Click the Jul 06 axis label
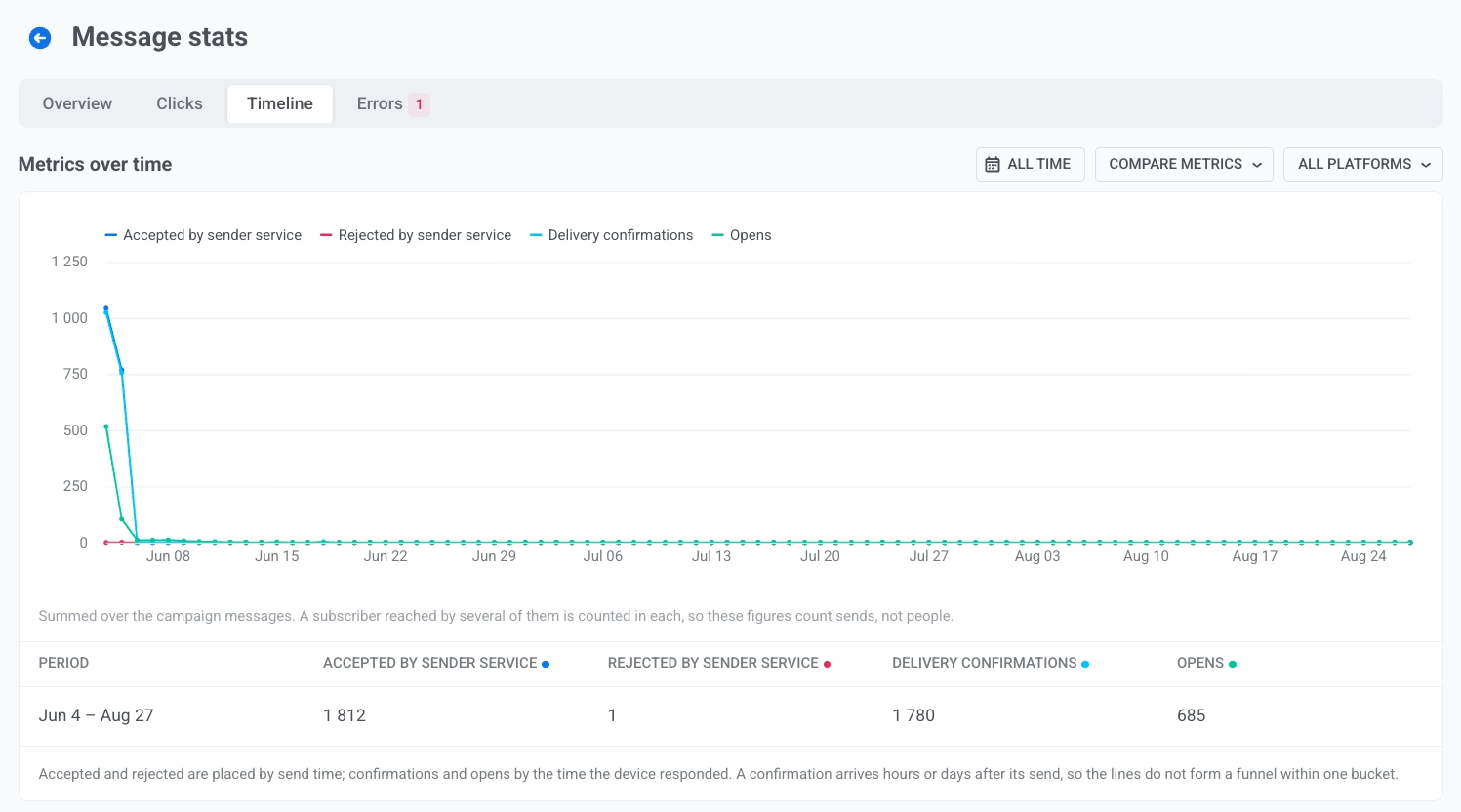Viewport: 1461px width, 812px height. (602, 556)
